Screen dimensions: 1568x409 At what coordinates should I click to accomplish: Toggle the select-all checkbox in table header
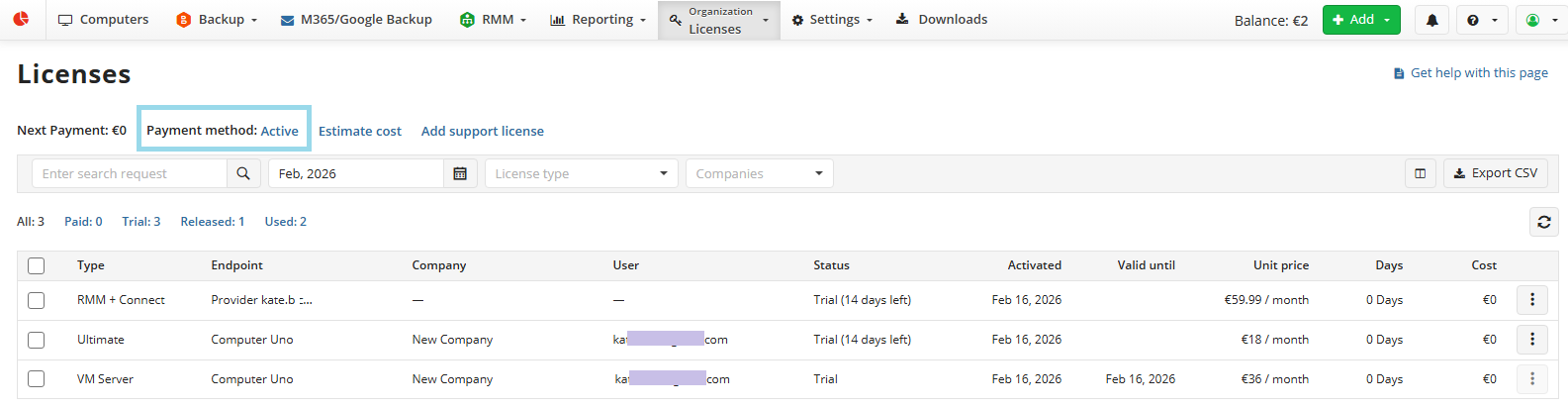[37, 265]
